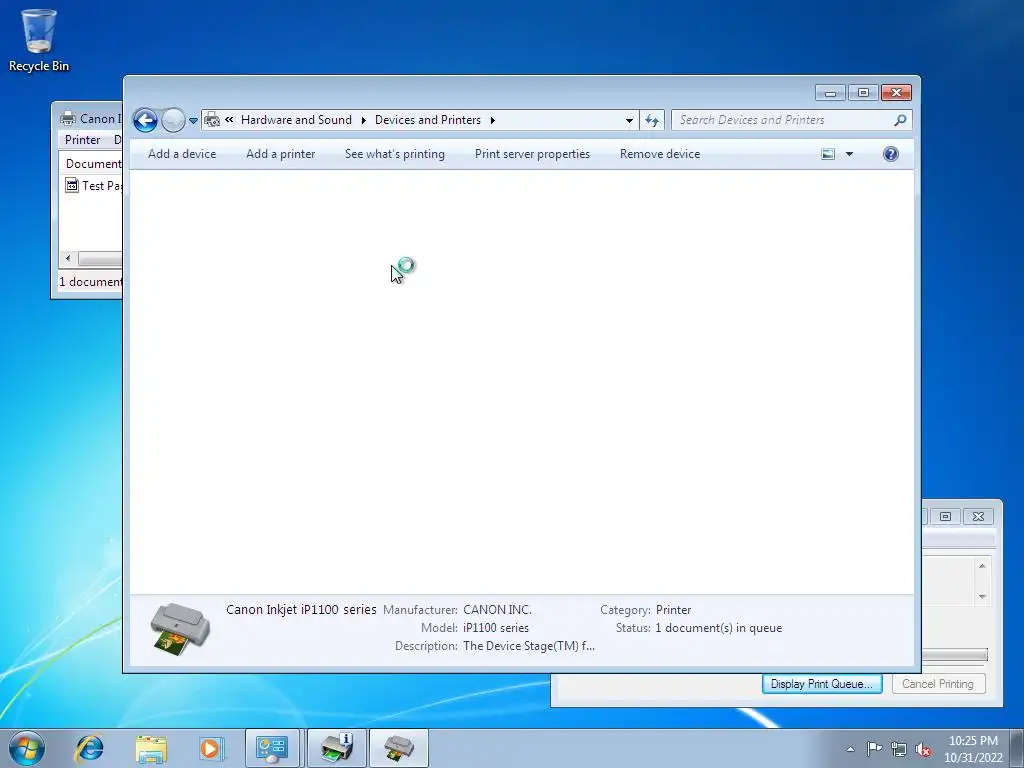Click the Canon iP1100 printer thumbnail in details pane

tap(180, 629)
